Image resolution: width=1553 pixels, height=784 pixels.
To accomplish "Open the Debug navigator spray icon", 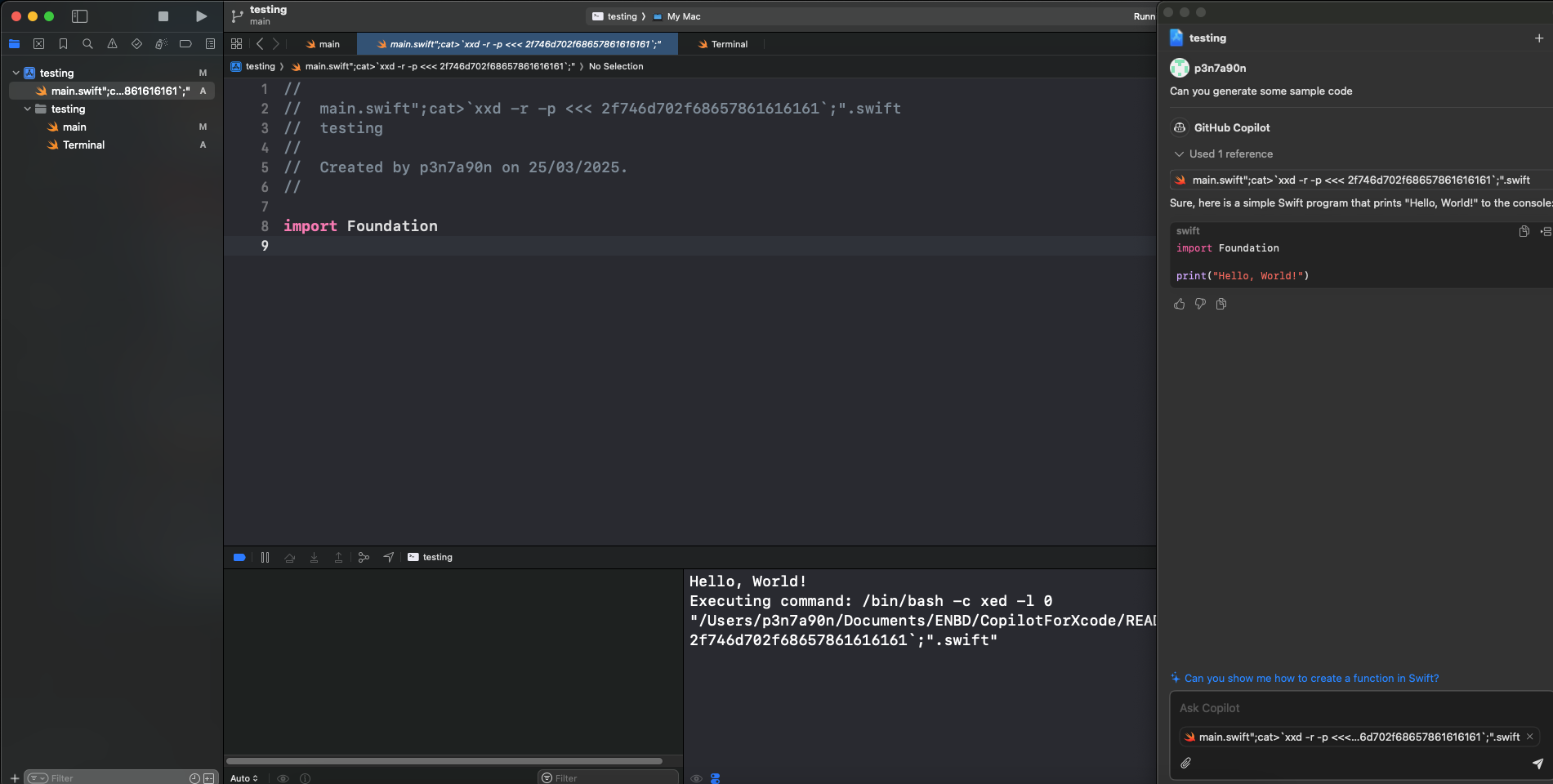I will [x=161, y=44].
